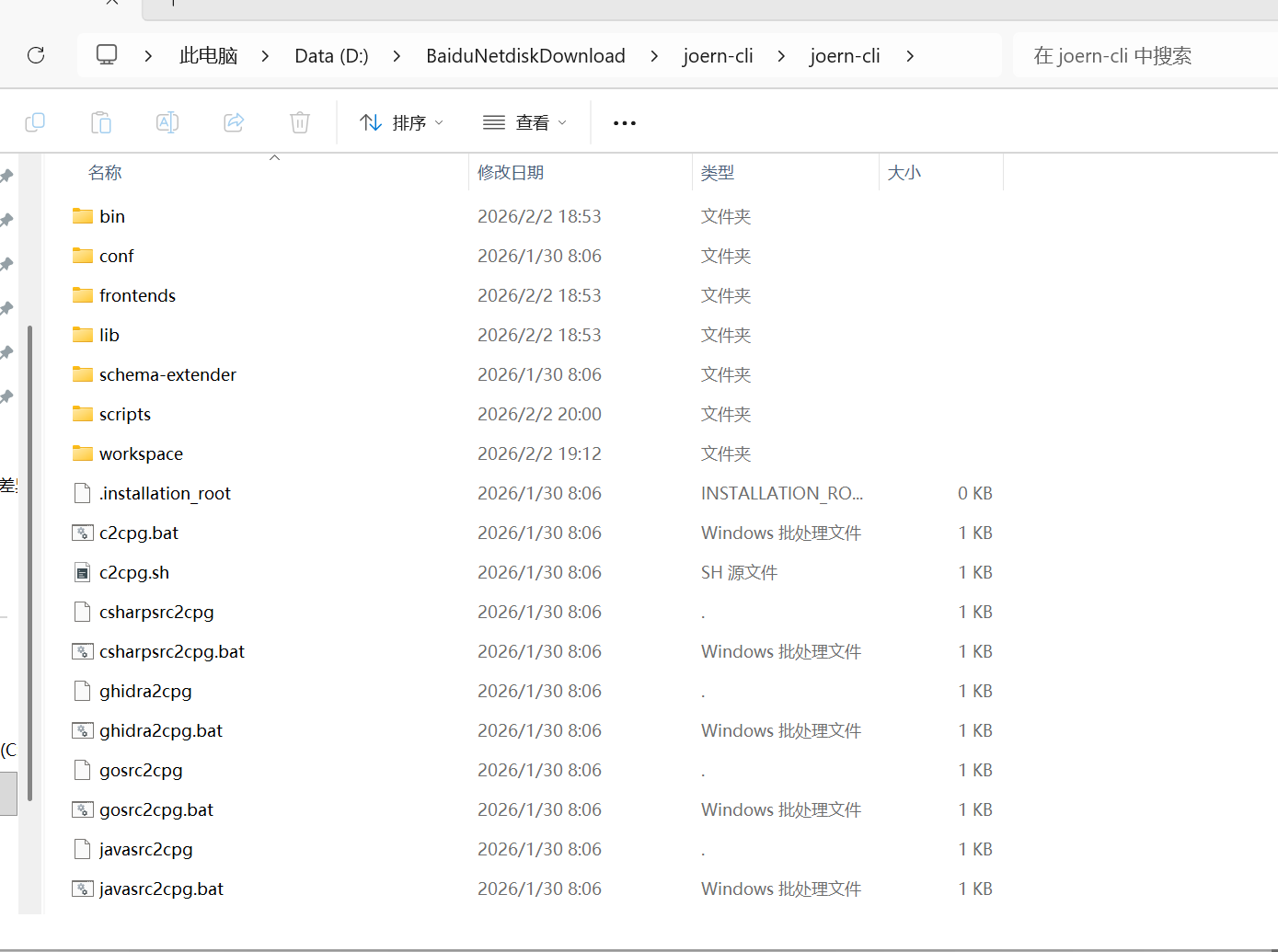
Task: Expand chevron after BaiduNetdiskDownload breadcrumb
Action: pos(654,56)
